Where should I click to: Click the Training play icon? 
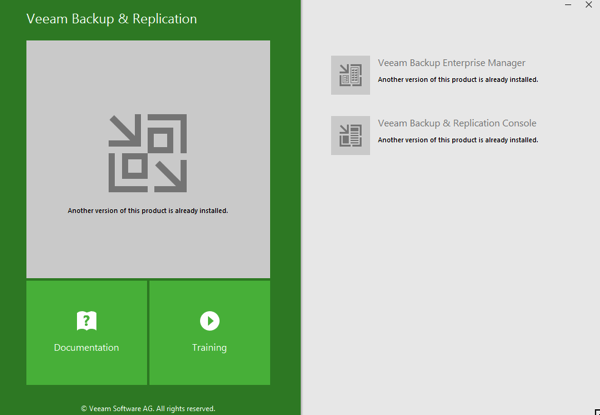210,321
